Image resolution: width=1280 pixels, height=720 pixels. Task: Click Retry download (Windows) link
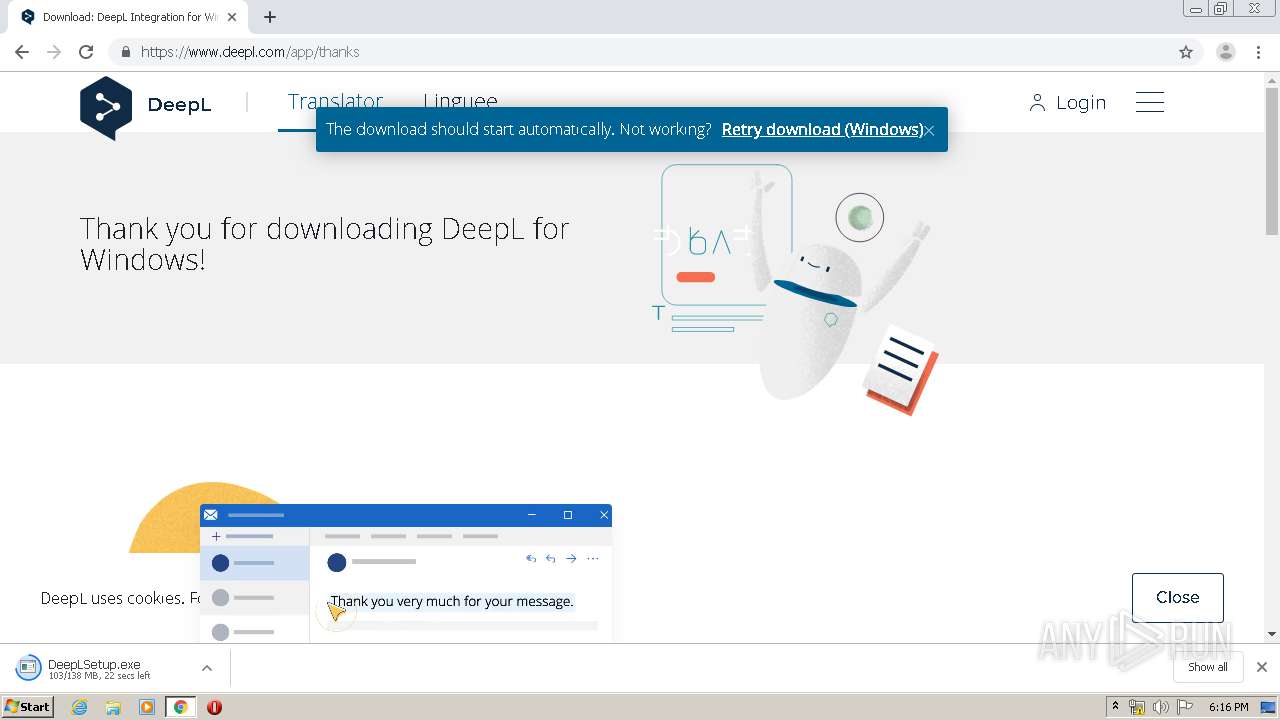coord(822,129)
